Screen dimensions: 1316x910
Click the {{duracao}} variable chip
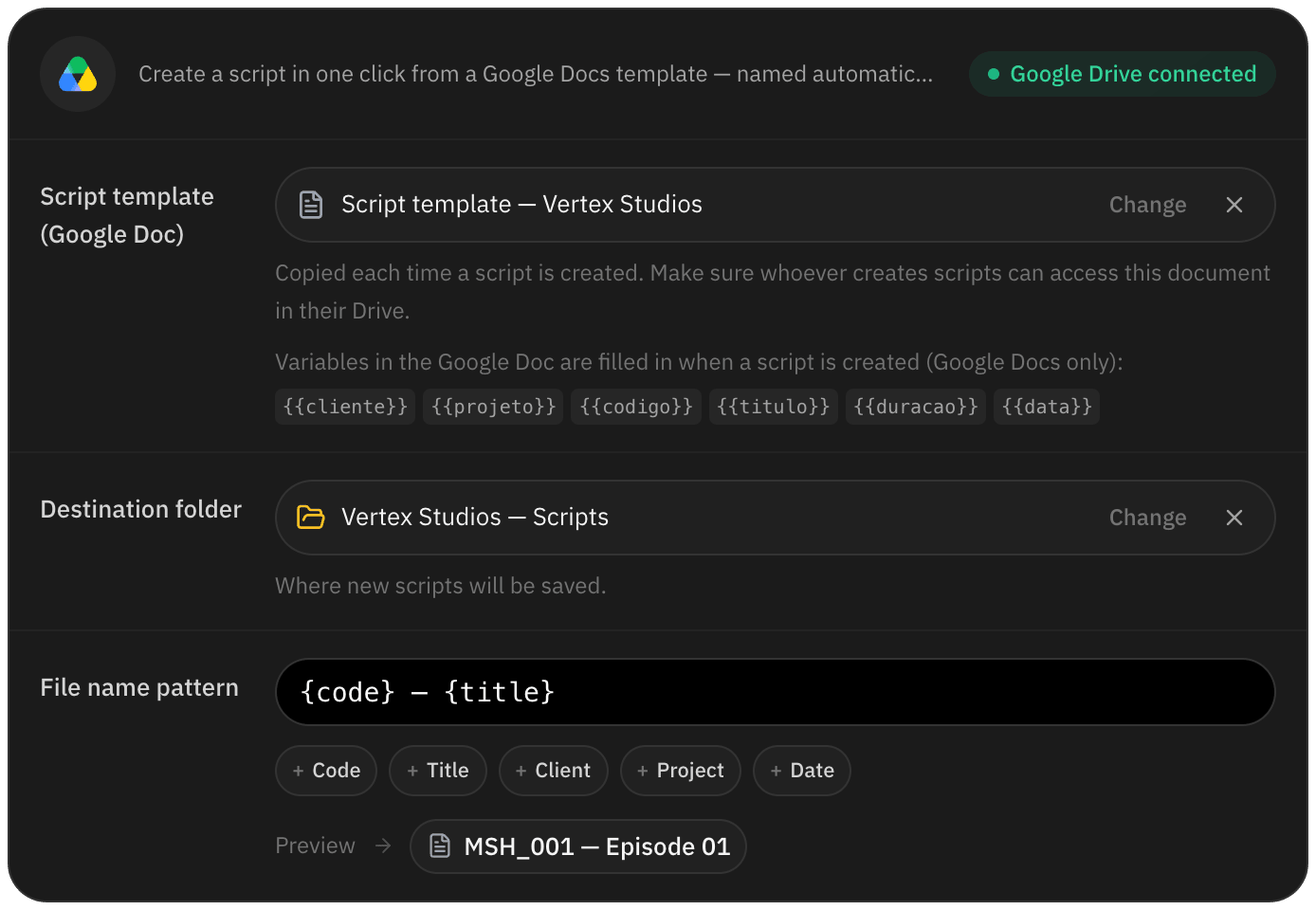[916, 407]
